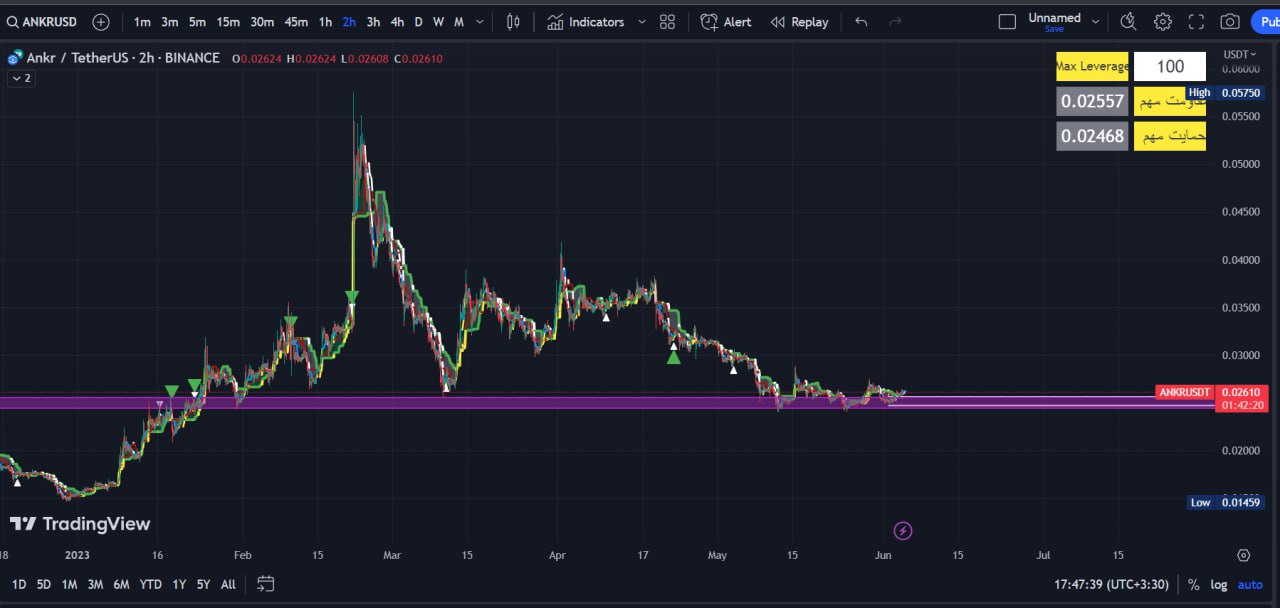Expand more timeframes dropdown arrow

tap(480, 22)
